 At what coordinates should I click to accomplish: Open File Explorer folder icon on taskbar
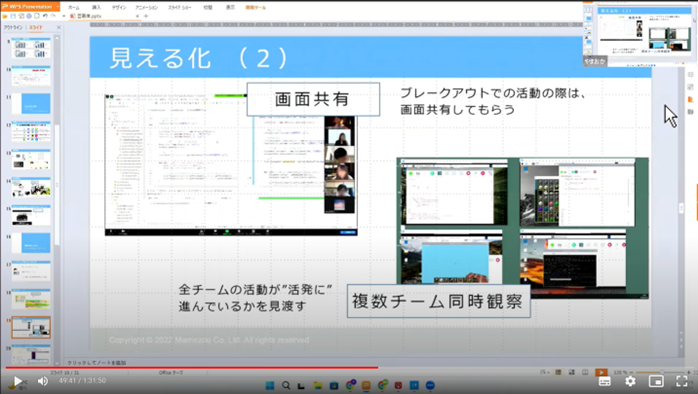317,386
